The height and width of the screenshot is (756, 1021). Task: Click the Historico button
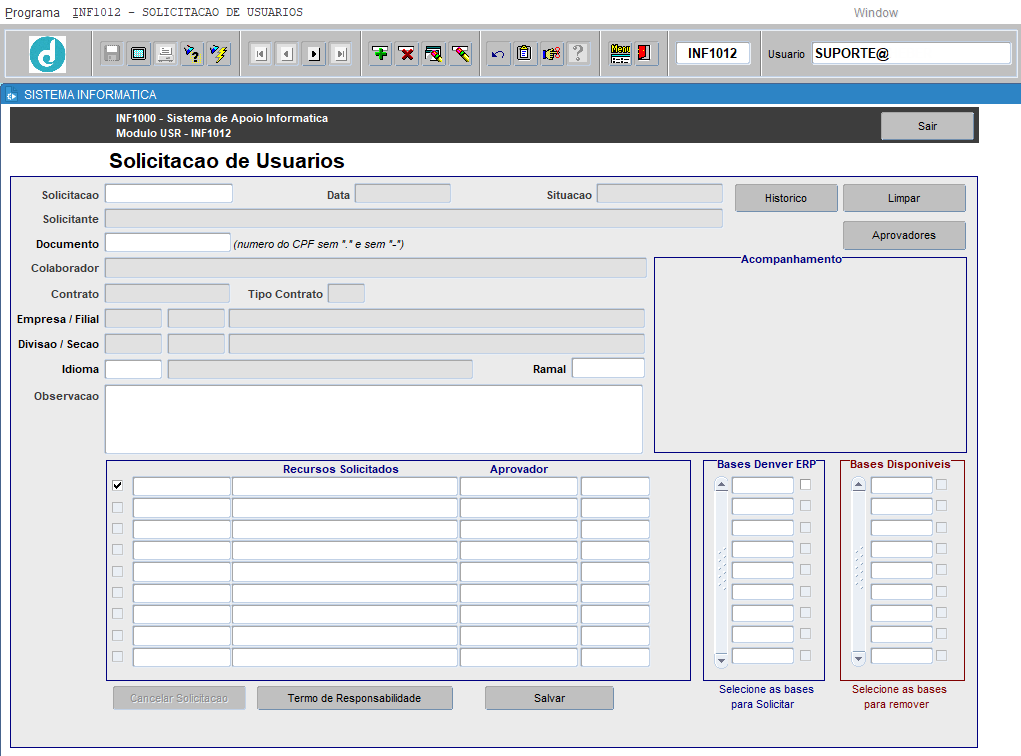786,198
